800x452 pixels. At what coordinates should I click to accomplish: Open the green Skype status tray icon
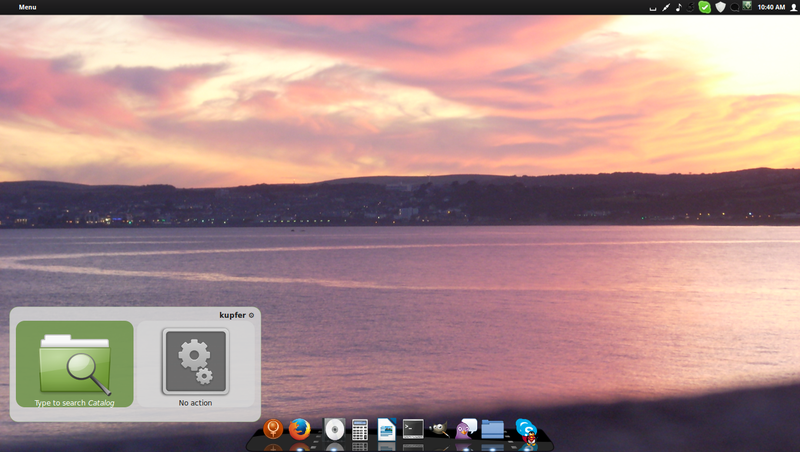[705, 7]
